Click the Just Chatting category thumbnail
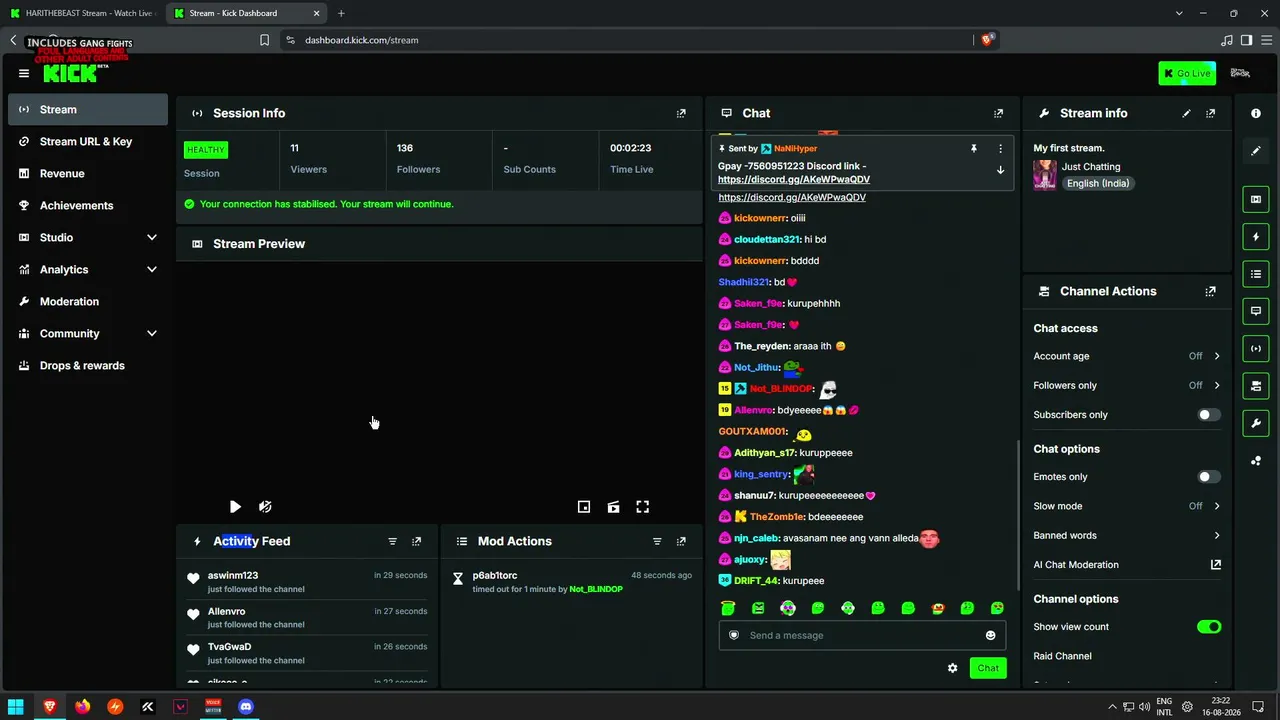This screenshot has height=720, width=1280. [x=1045, y=175]
